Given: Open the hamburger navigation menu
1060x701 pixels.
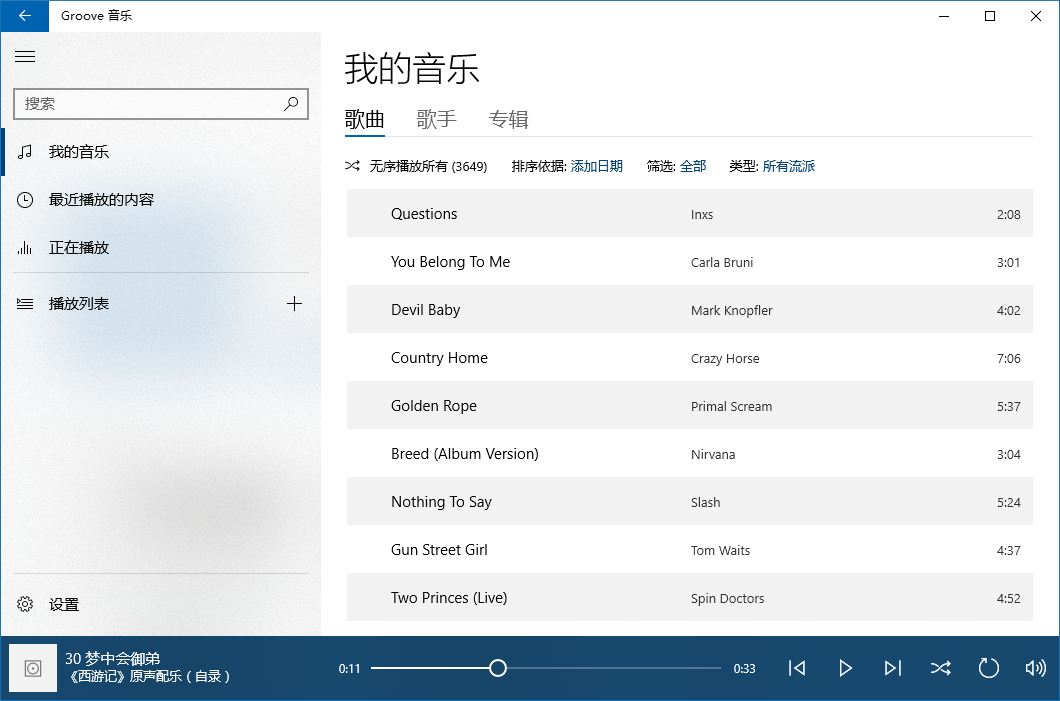Looking at the screenshot, I should pyautogui.click(x=25, y=57).
